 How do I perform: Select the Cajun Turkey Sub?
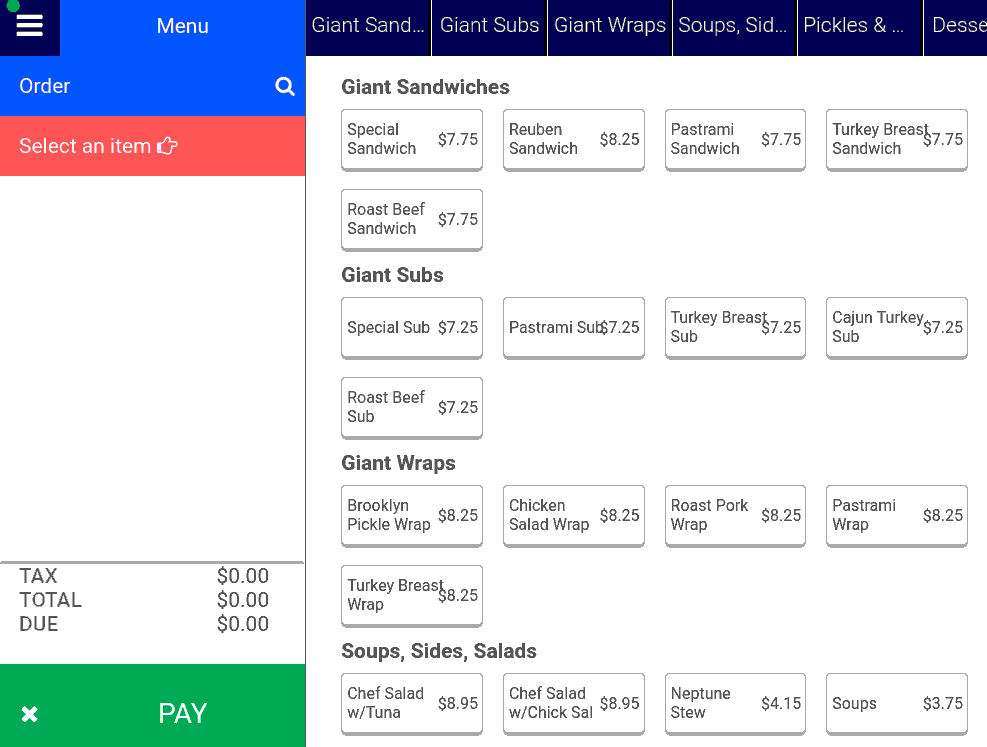(896, 328)
